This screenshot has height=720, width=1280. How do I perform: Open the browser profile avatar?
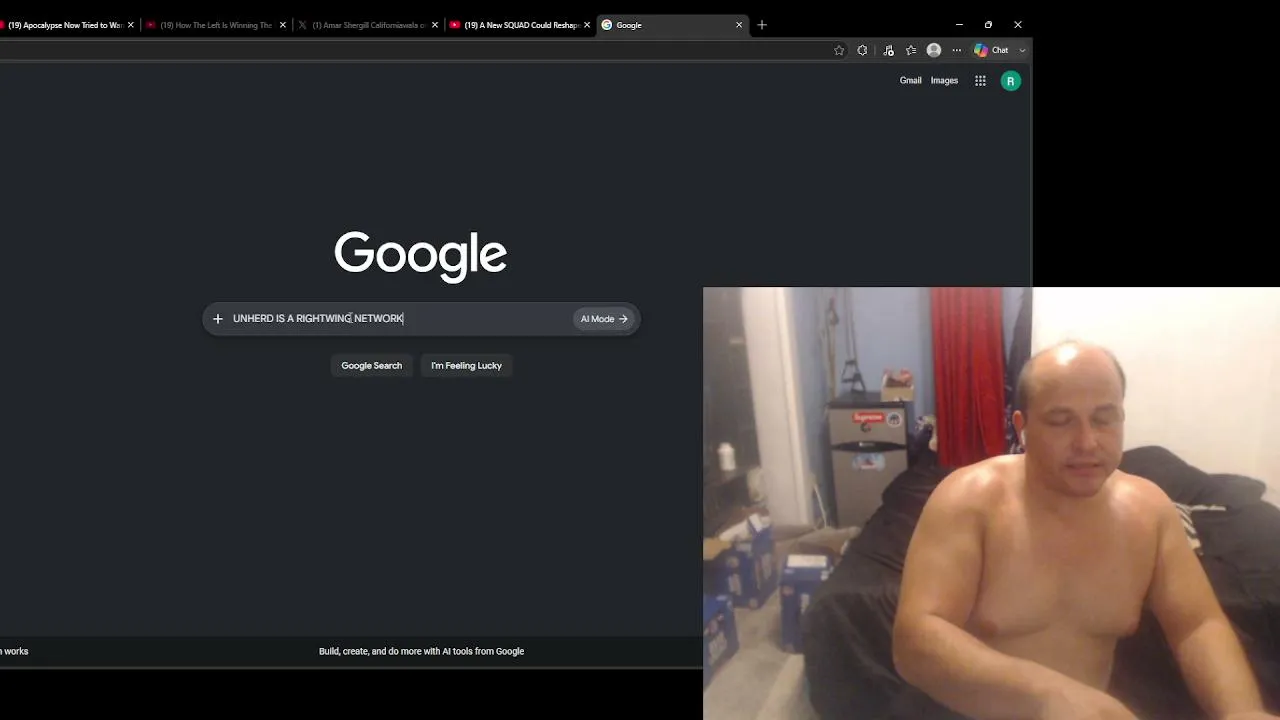[x=934, y=50]
